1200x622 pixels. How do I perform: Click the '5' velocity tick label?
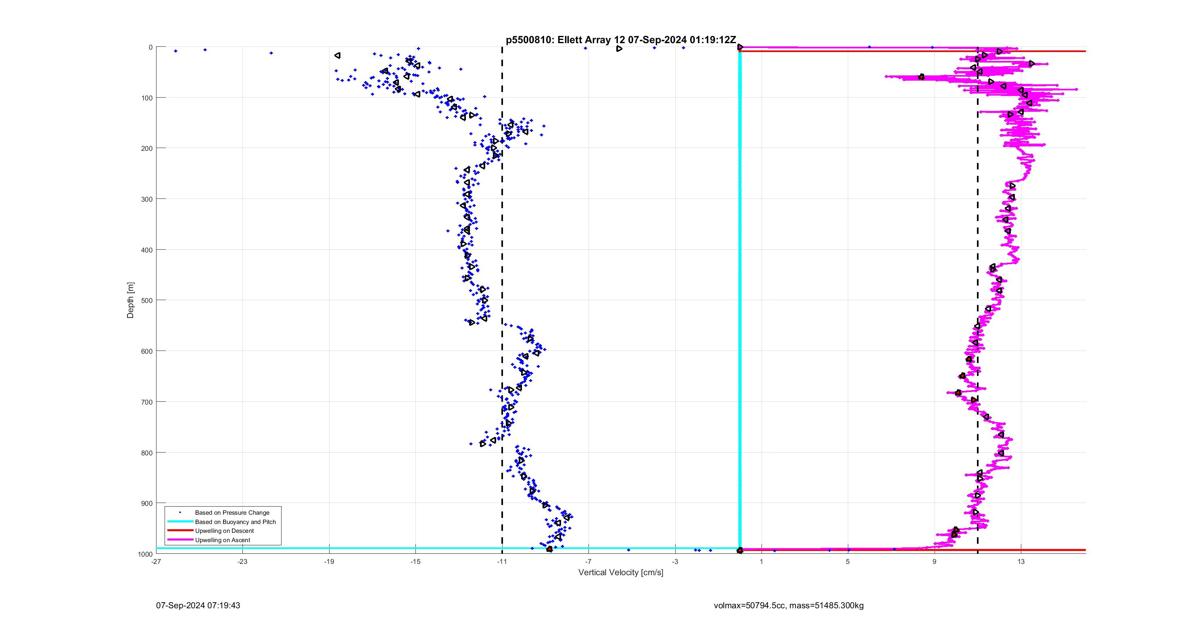click(x=848, y=562)
